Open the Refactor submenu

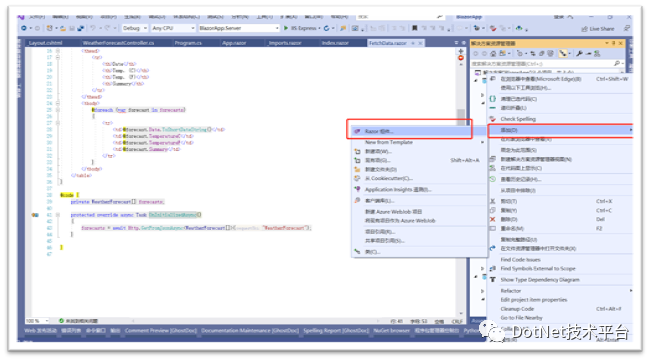(560, 291)
